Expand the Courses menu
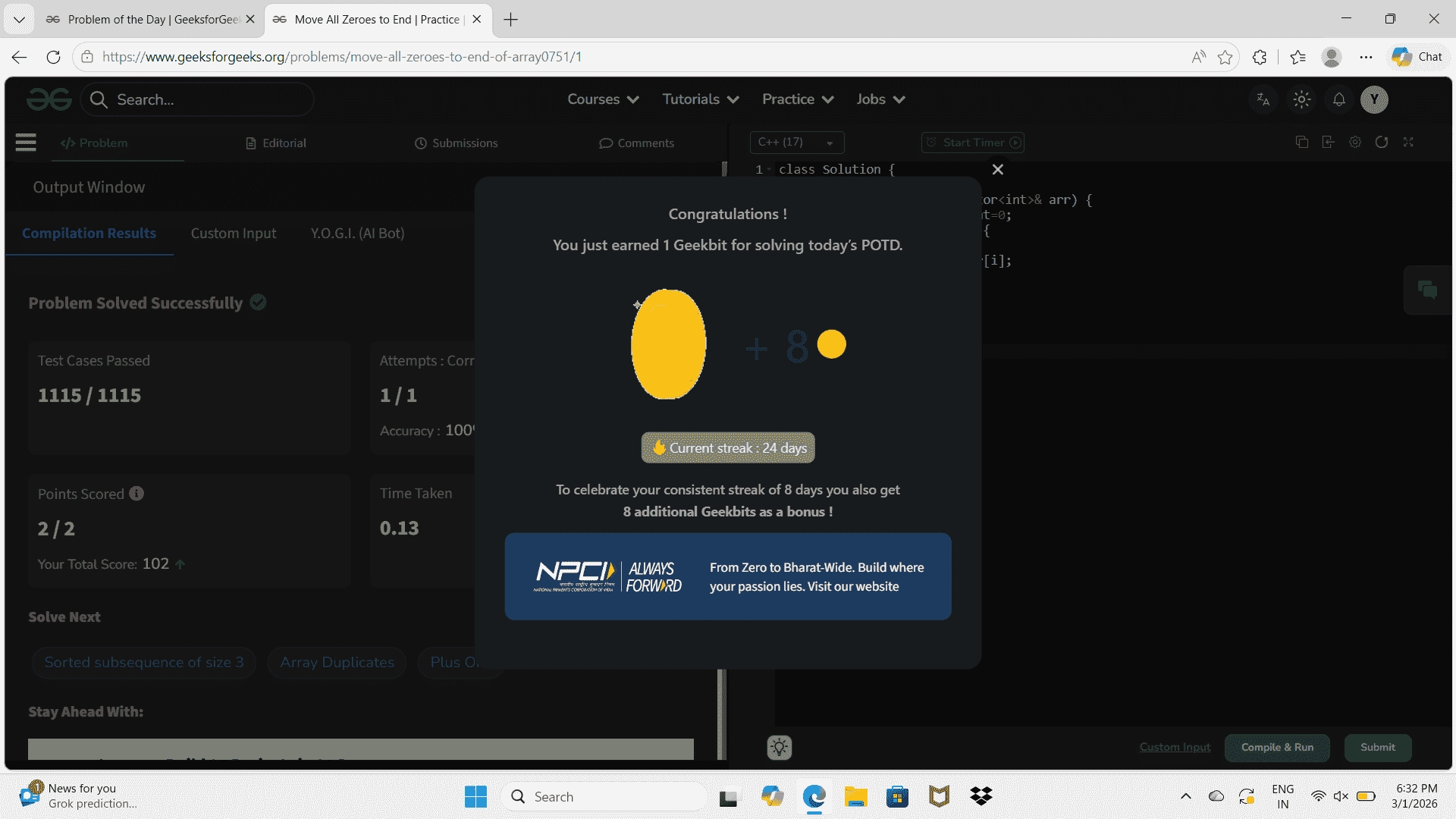Image resolution: width=1456 pixels, height=819 pixels. 603,99
